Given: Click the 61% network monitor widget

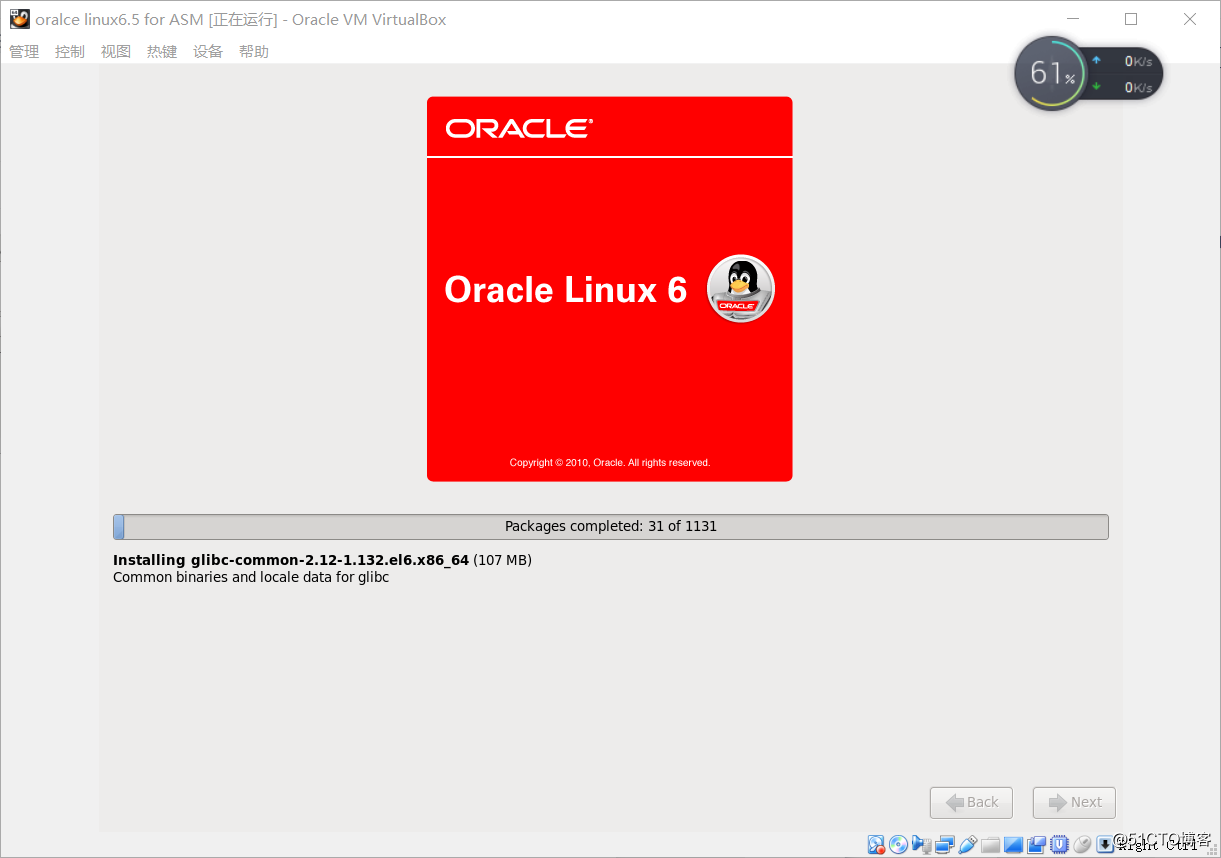Looking at the screenshot, I should pyautogui.click(x=1089, y=74).
